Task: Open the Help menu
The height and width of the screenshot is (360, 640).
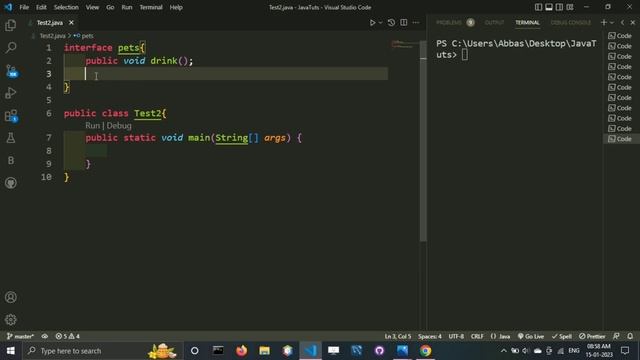Action: pos(176,7)
